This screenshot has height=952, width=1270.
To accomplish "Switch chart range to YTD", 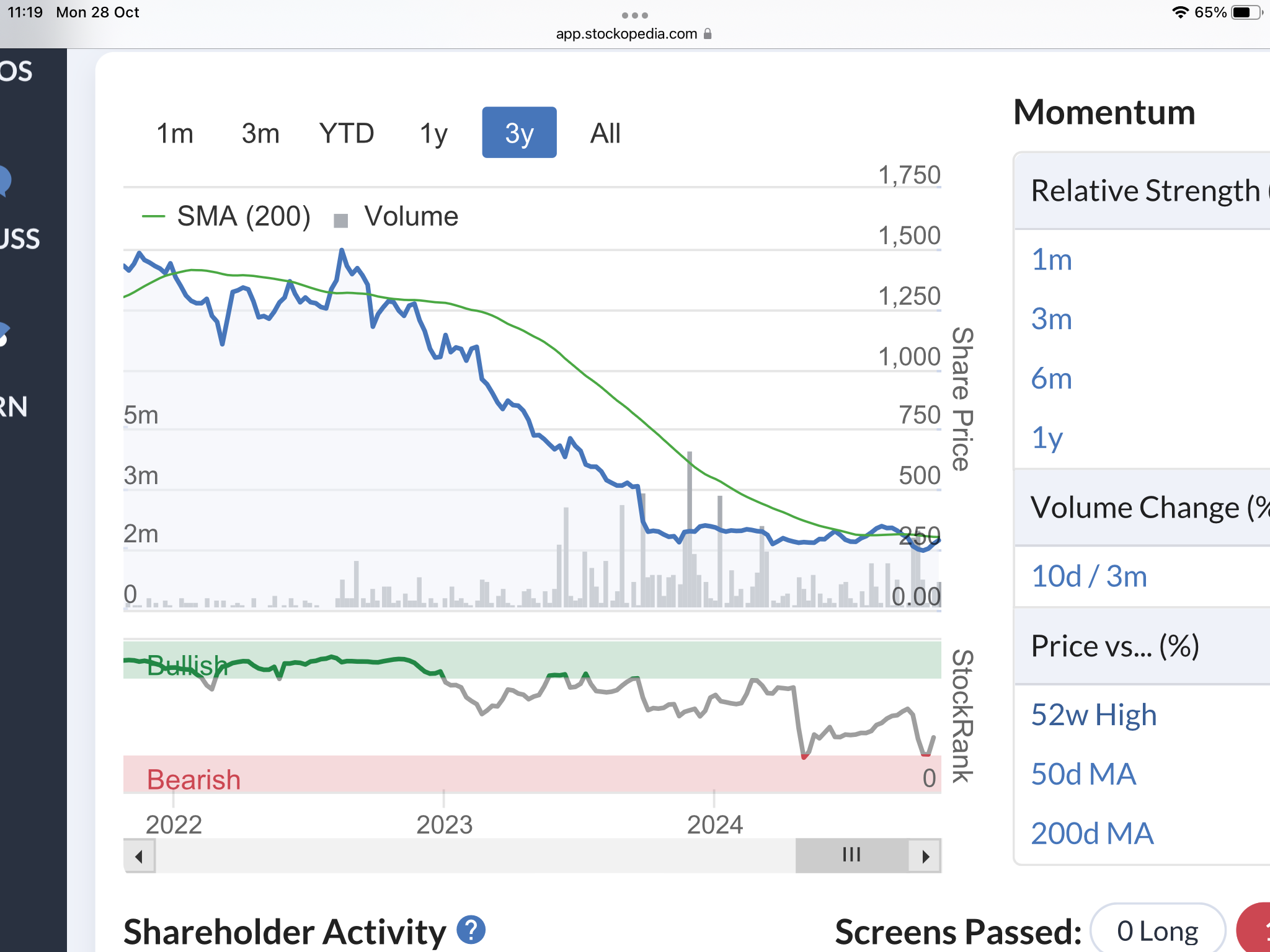I will (347, 133).
